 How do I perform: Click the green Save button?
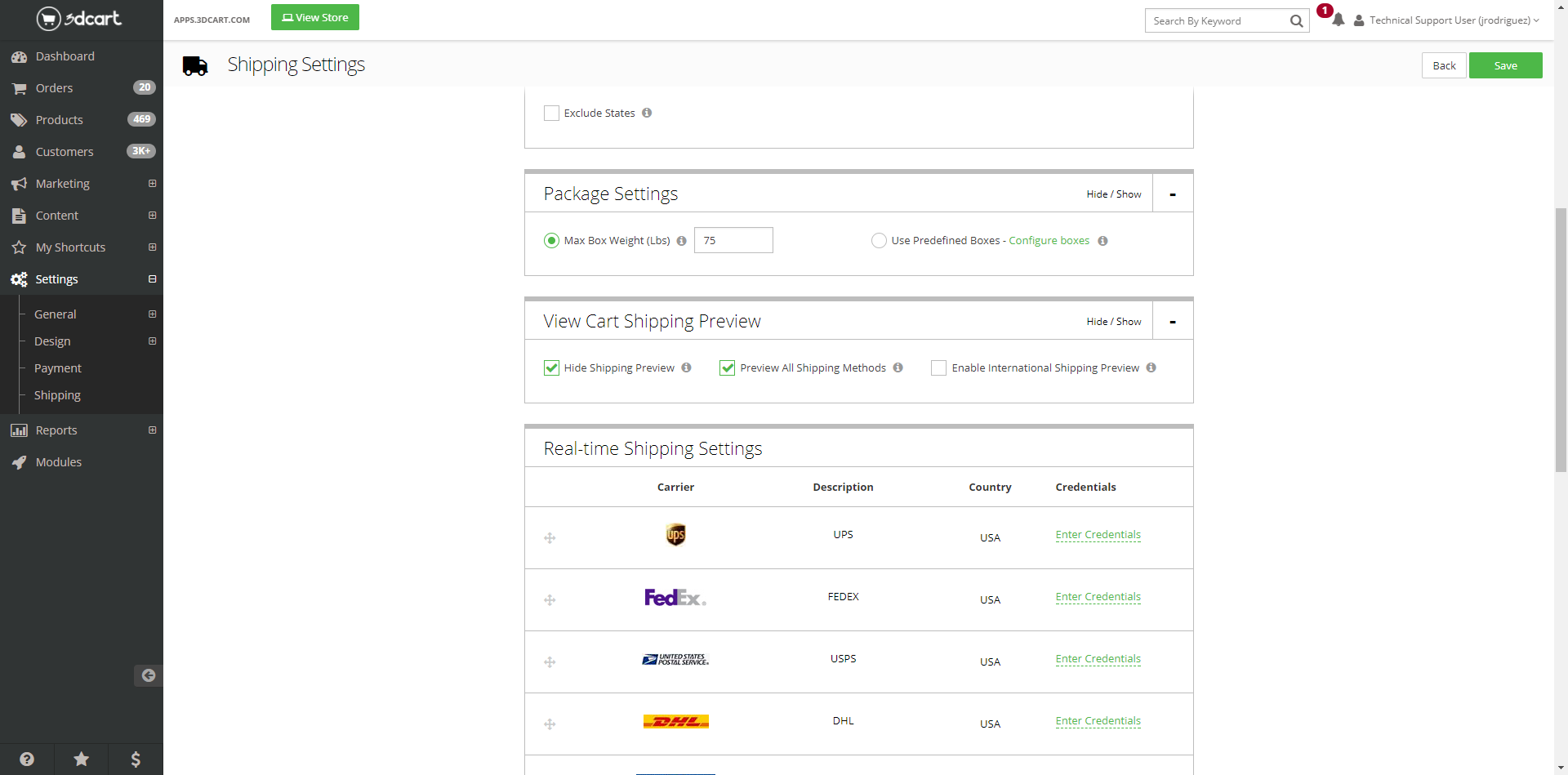point(1505,66)
